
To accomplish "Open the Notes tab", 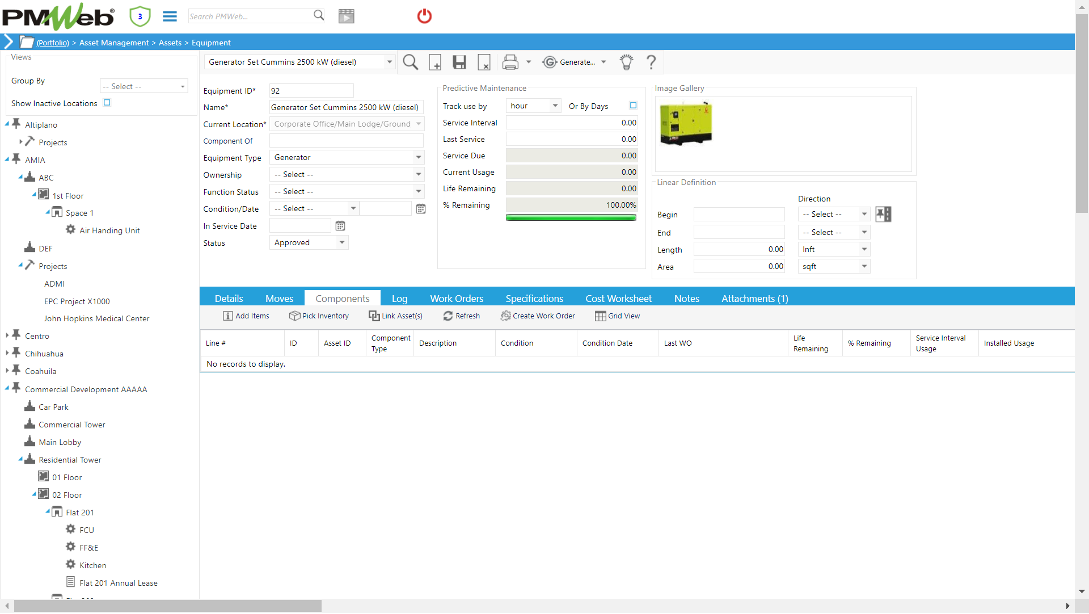I will tap(686, 299).
